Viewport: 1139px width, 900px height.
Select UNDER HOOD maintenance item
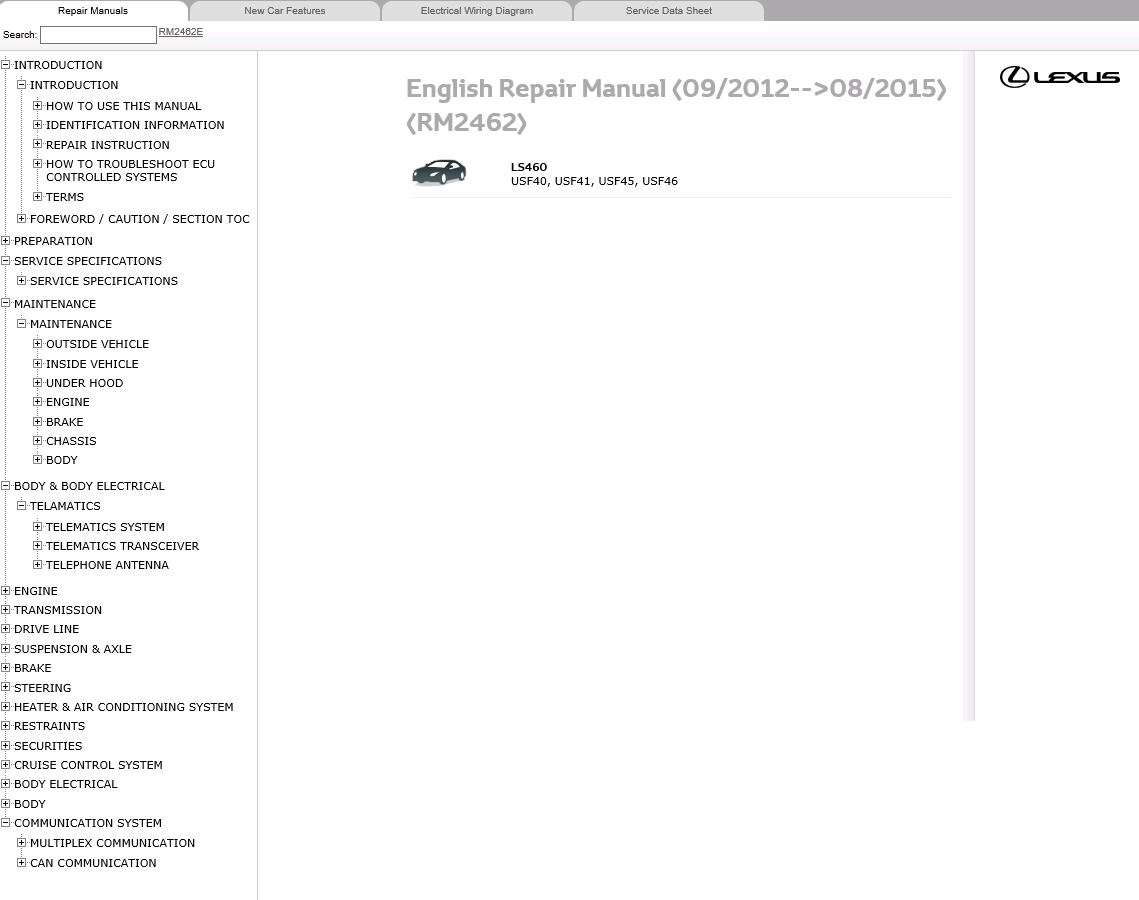(84, 383)
